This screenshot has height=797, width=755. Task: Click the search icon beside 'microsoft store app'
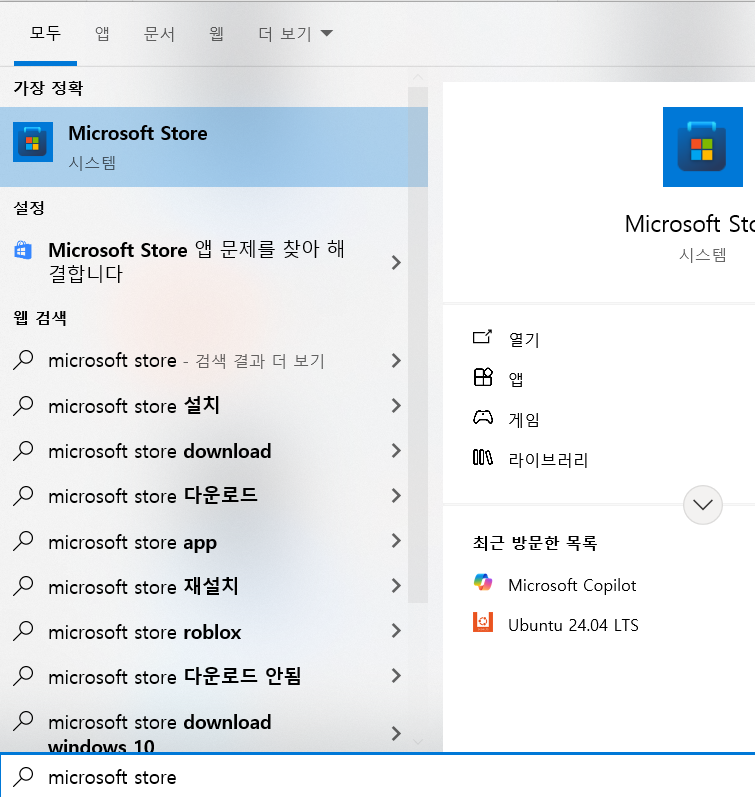tap(23, 541)
